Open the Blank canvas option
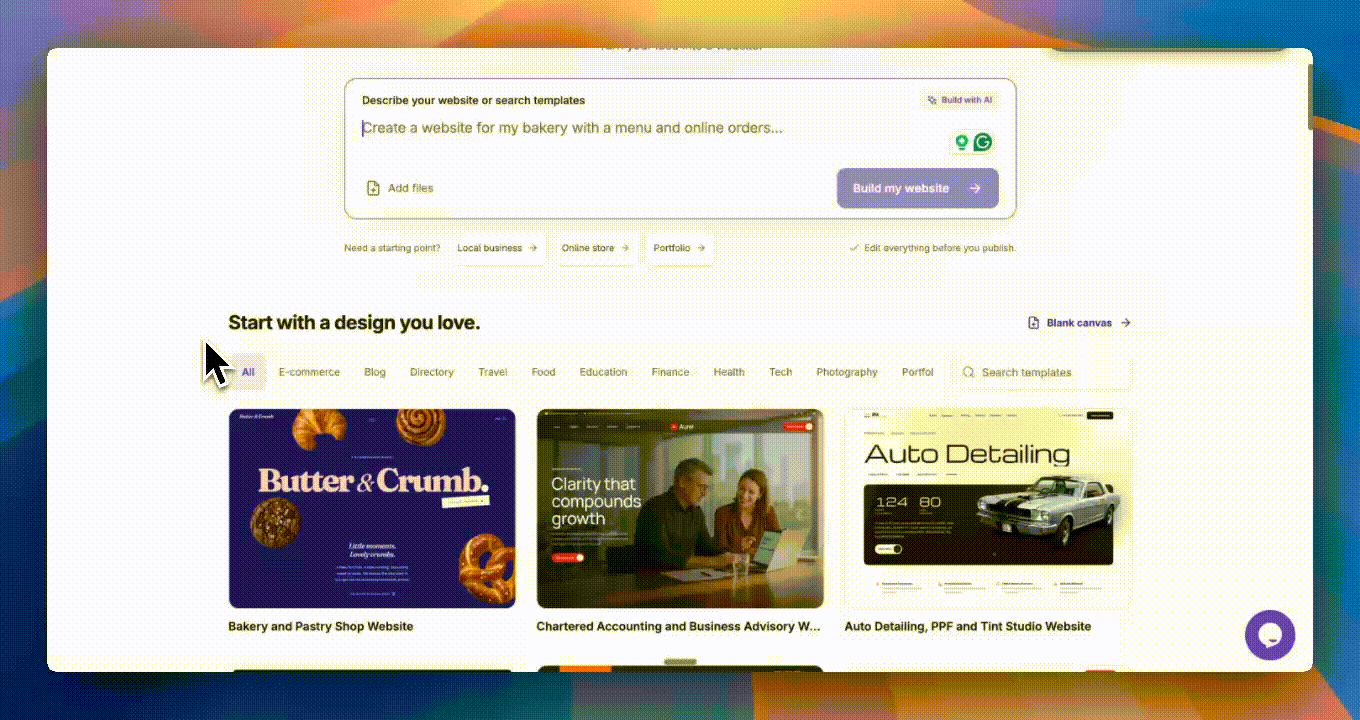1360x720 pixels. [x=1079, y=323]
